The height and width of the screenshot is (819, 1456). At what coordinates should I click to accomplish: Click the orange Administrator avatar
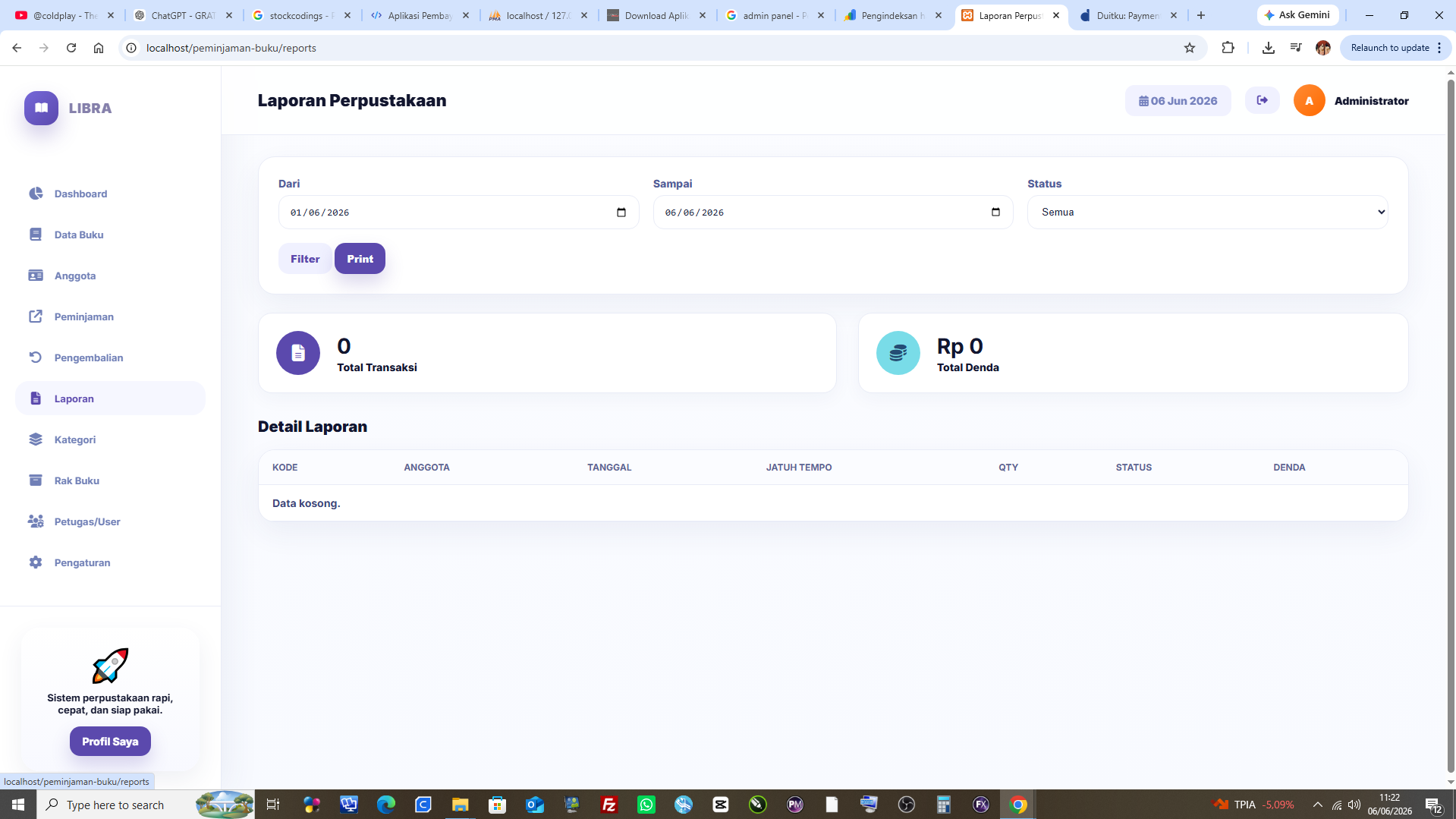[x=1310, y=101]
